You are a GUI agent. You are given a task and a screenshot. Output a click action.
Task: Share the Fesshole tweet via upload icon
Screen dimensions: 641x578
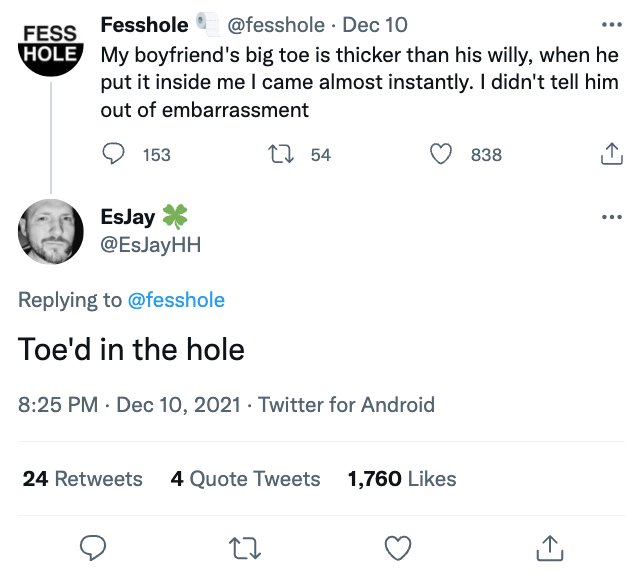pyautogui.click(x=609, y=154)
